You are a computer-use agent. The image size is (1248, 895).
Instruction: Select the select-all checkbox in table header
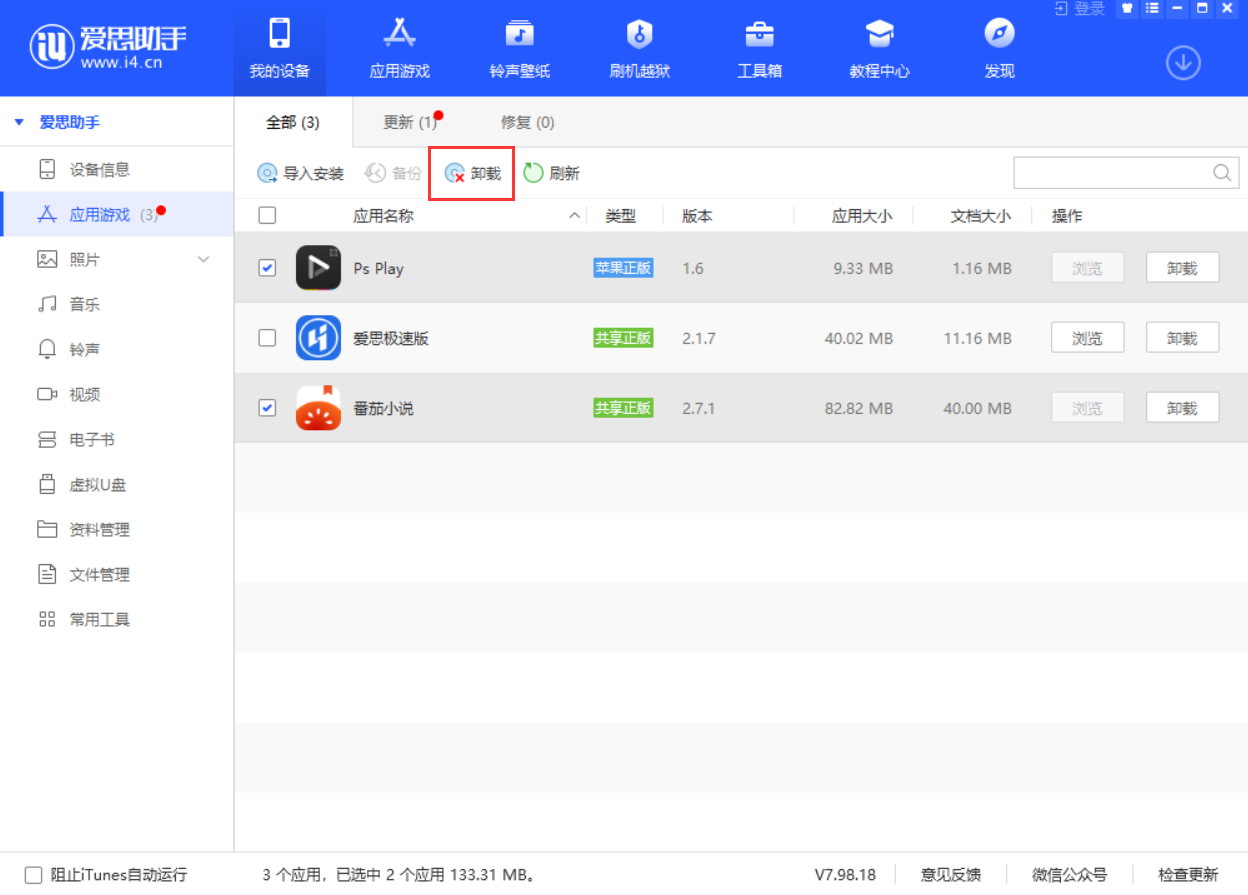click(x=265, y=215)
